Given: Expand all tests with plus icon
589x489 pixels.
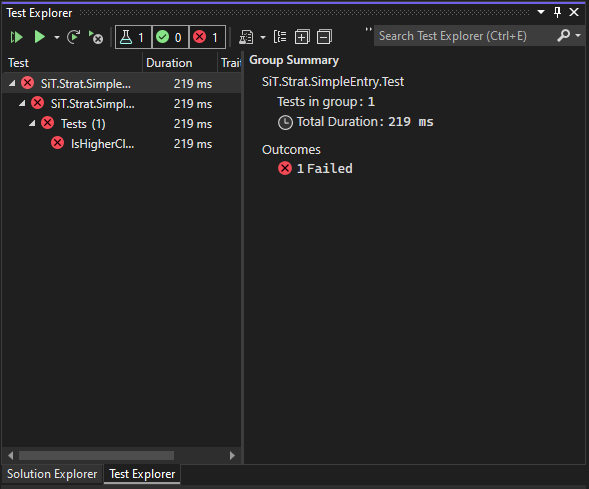Looking at the screenshot, I should click(302, 37).
